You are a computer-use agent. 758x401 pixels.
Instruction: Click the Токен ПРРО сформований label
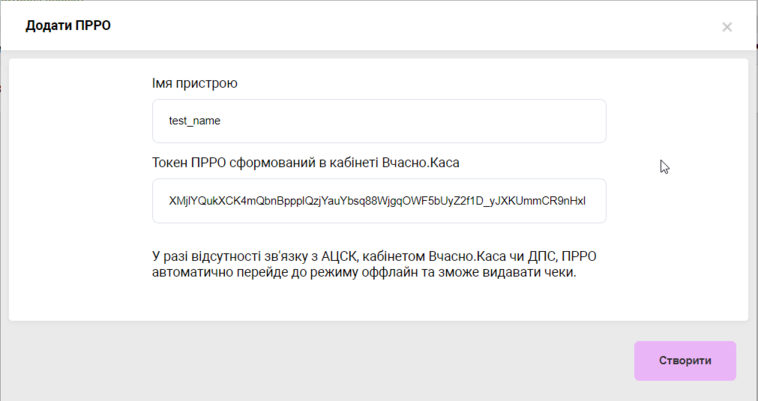[305, 161]
